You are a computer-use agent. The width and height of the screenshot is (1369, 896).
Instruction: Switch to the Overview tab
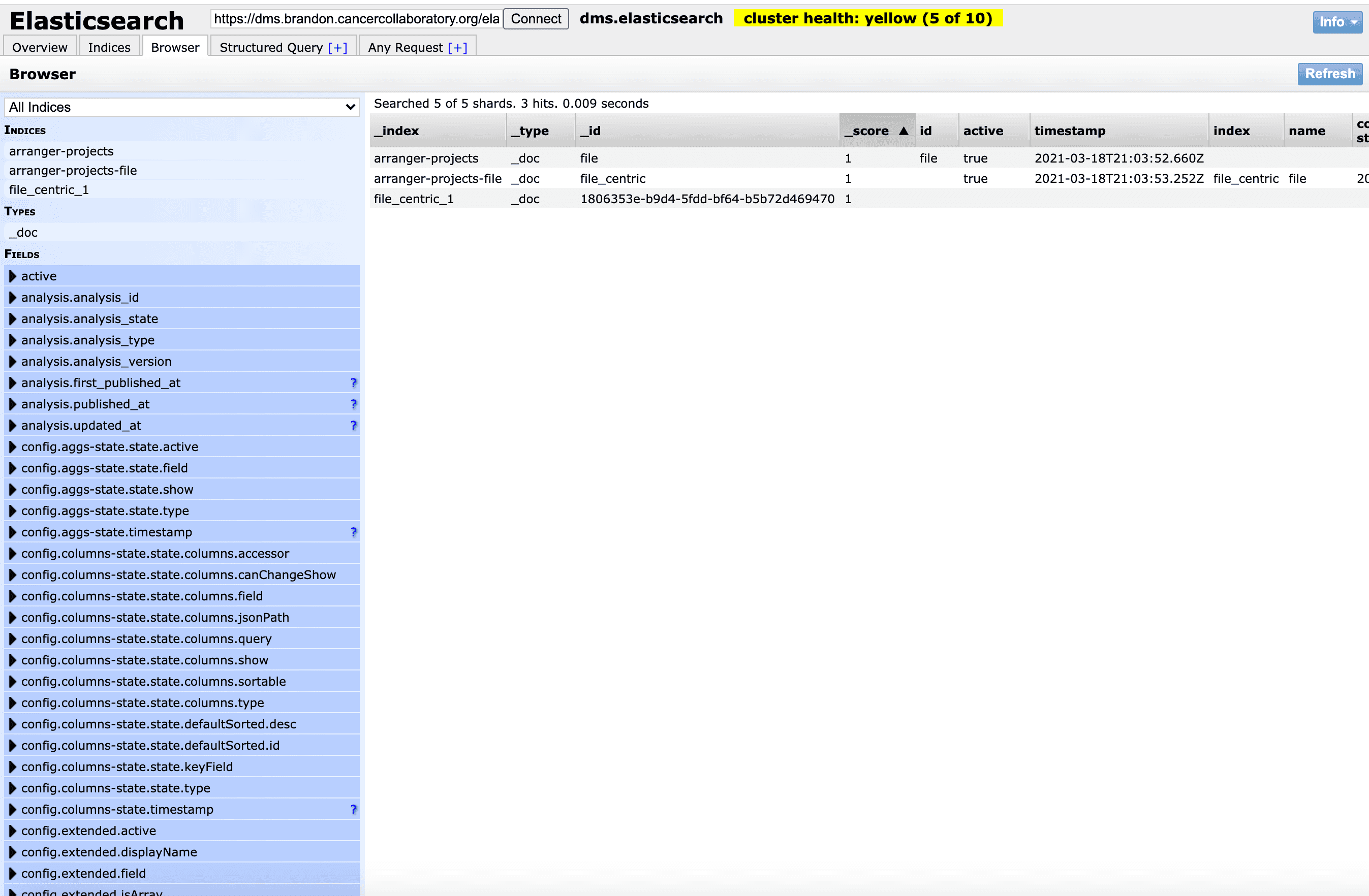[40, 47]
